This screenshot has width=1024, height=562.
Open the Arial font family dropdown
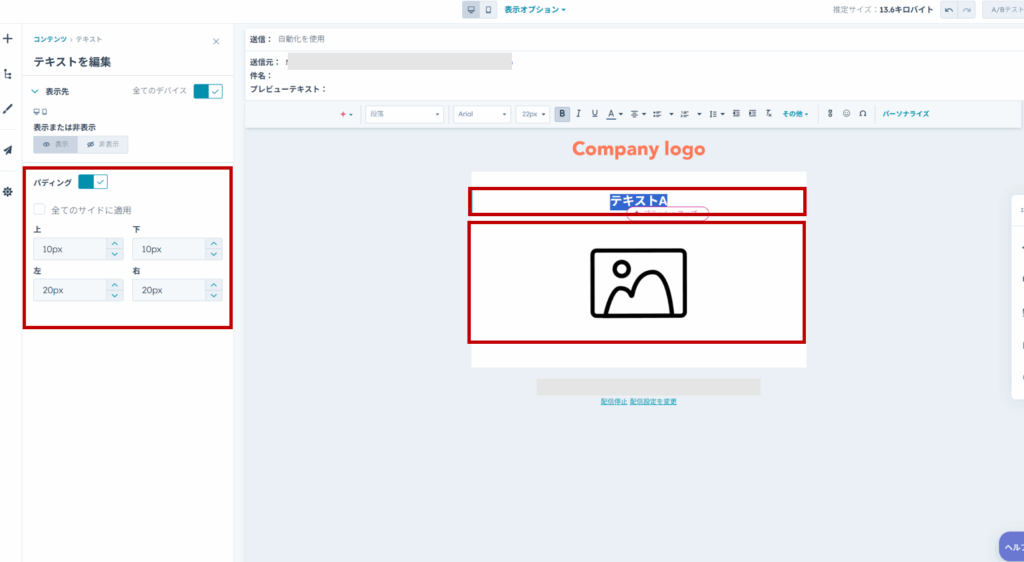point(482,114)
